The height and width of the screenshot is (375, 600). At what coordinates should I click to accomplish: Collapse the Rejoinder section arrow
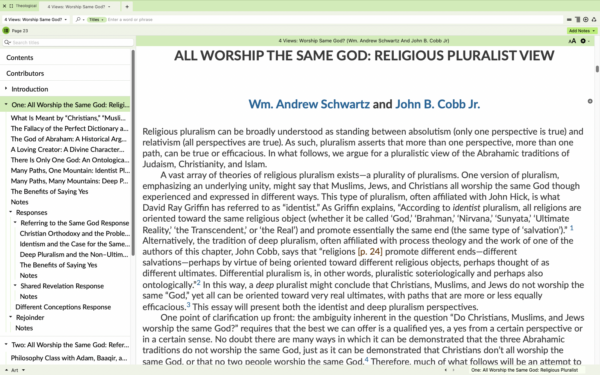11,317
